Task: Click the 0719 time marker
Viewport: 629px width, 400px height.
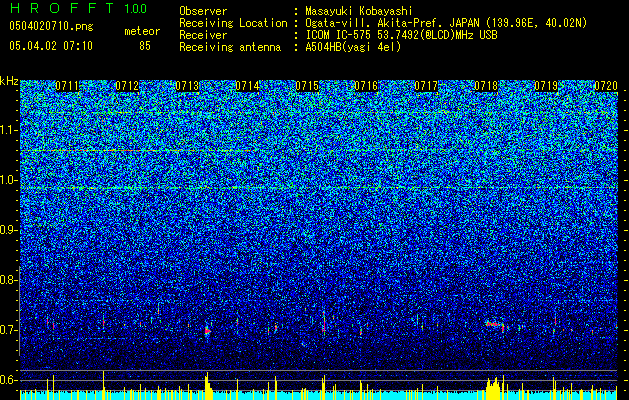Action: click(x=546, y=86)
